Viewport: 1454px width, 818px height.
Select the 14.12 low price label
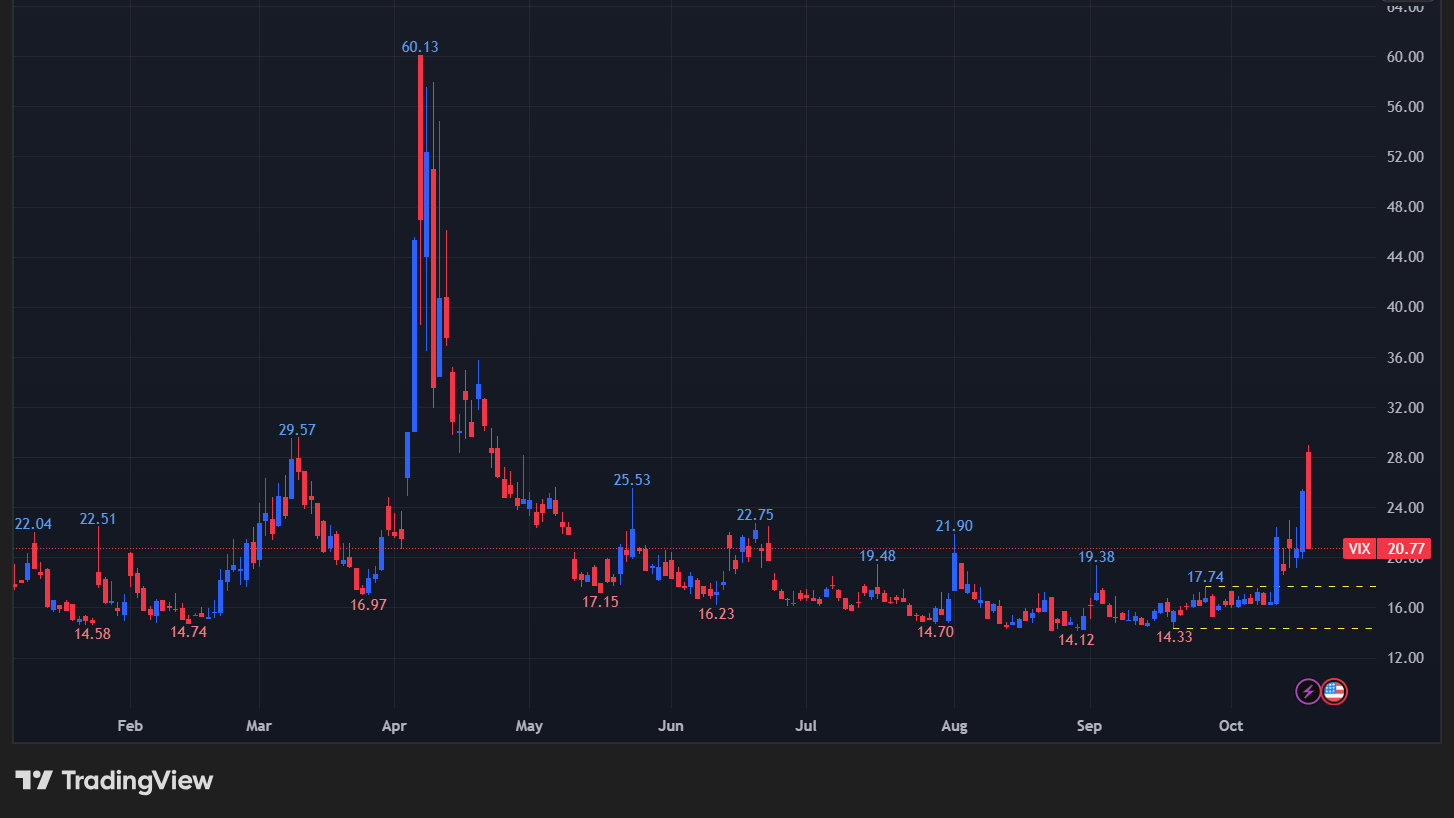click(1077, 640)
